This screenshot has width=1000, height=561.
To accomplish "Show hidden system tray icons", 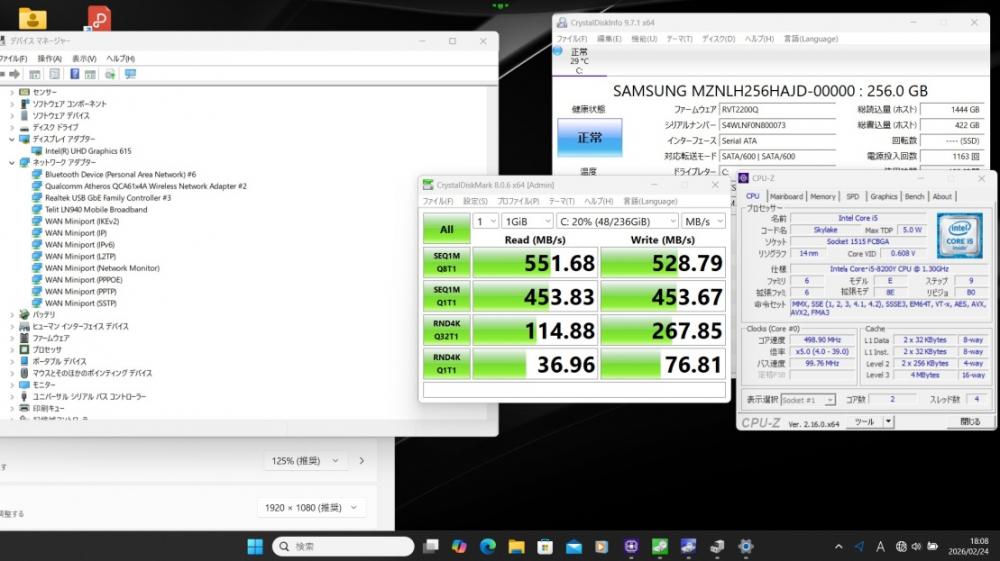I will tap(839, 546).
